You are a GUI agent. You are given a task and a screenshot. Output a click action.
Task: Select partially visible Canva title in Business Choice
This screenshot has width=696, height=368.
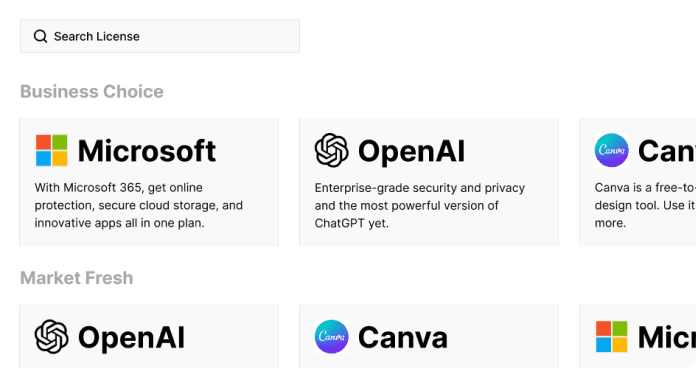click(667, 151)
